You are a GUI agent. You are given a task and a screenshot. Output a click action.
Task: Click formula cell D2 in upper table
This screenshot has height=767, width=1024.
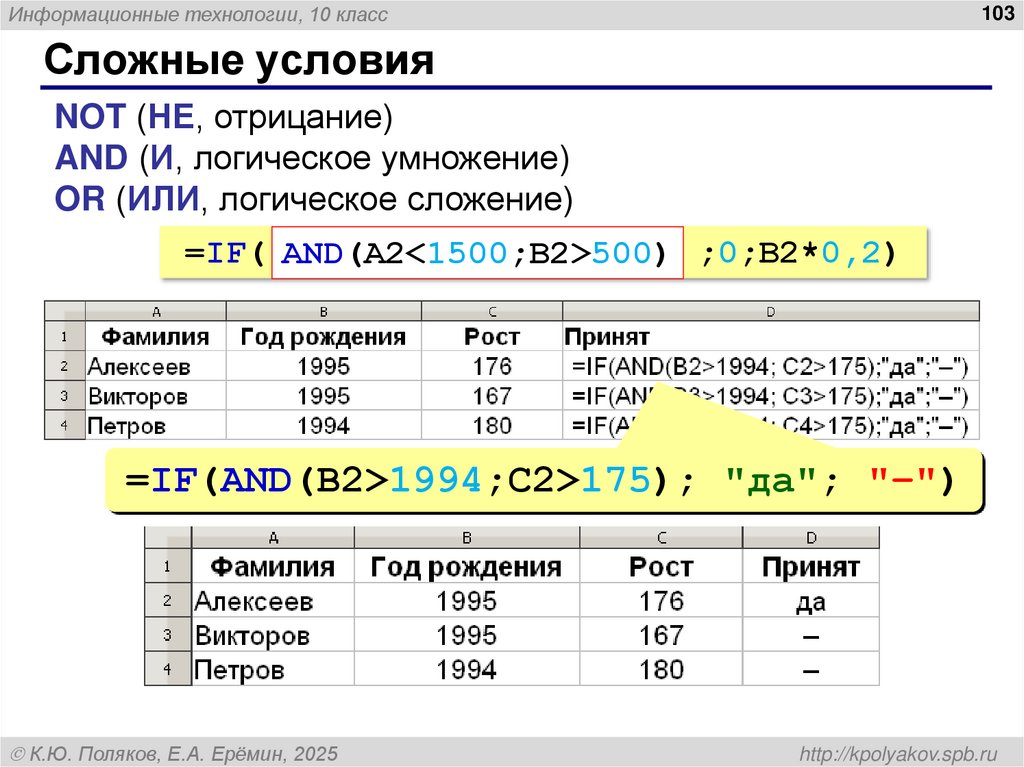point(771,366)
